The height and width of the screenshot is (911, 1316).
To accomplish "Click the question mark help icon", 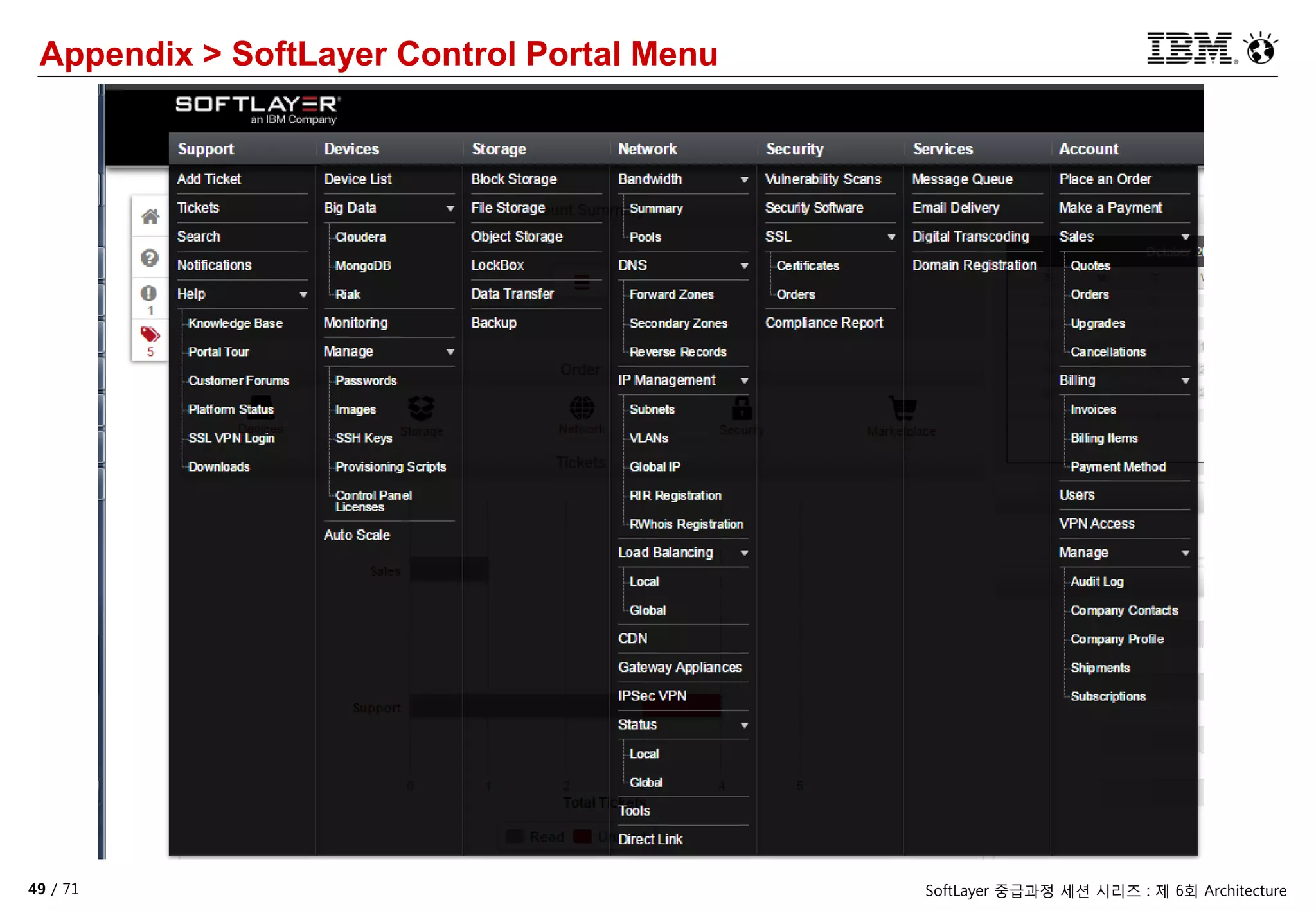I will tap(150, 258).
